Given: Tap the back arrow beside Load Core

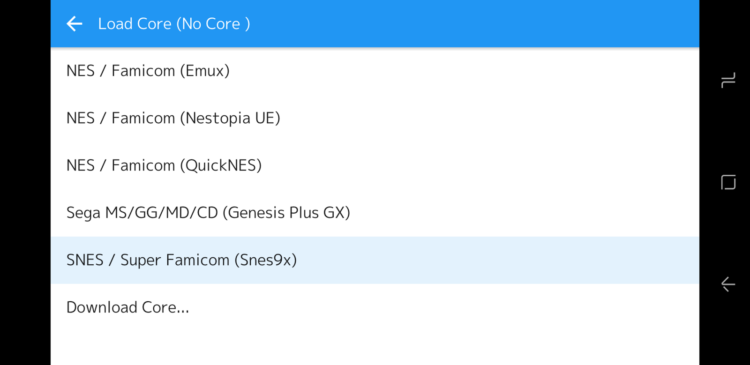Looking at the screenshot, I should (x=74, y=23).
